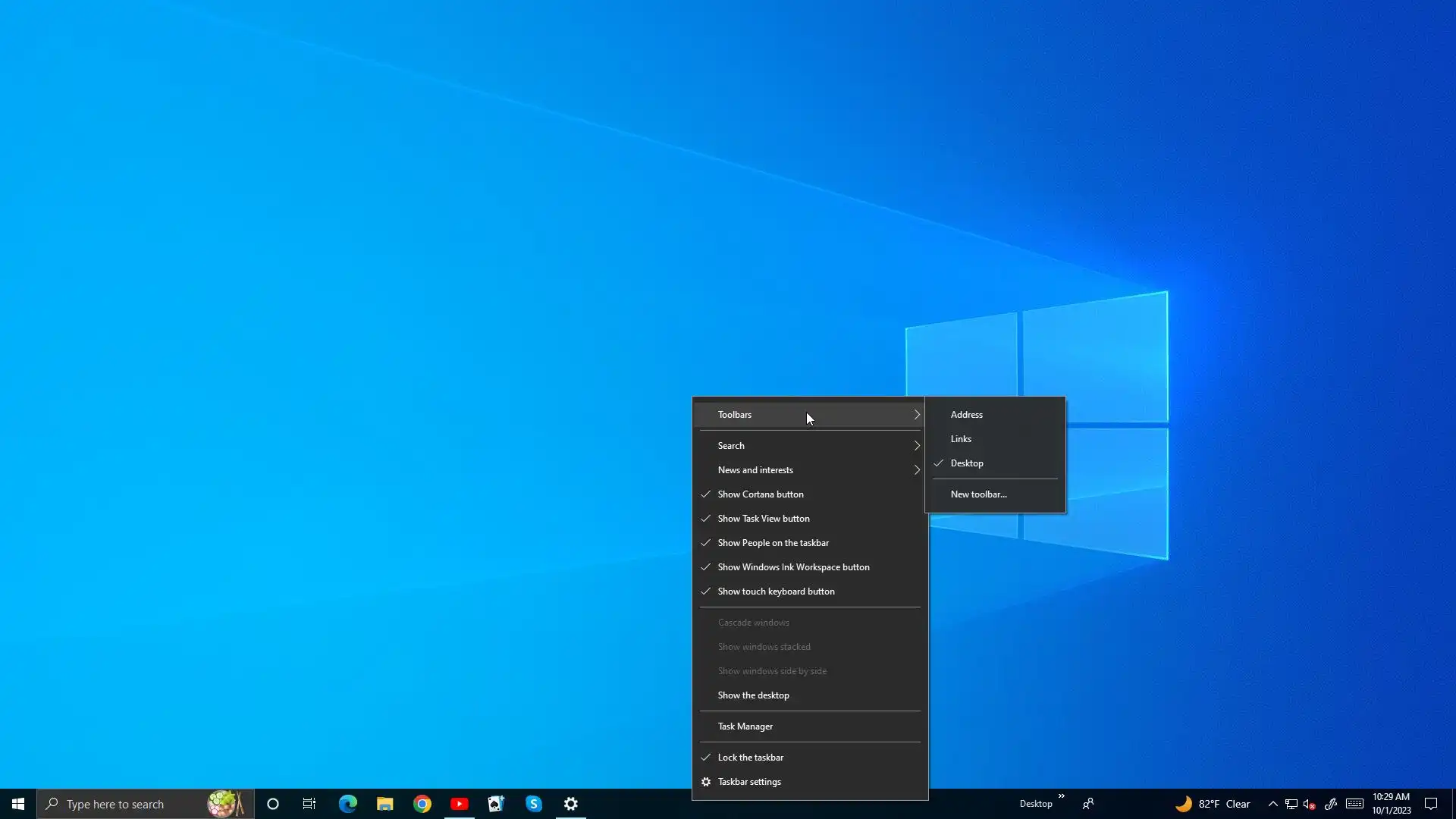Uncheck Show Cortana button
The width and height of the screenshot is (1456, 819).
[x=761, y=494]
